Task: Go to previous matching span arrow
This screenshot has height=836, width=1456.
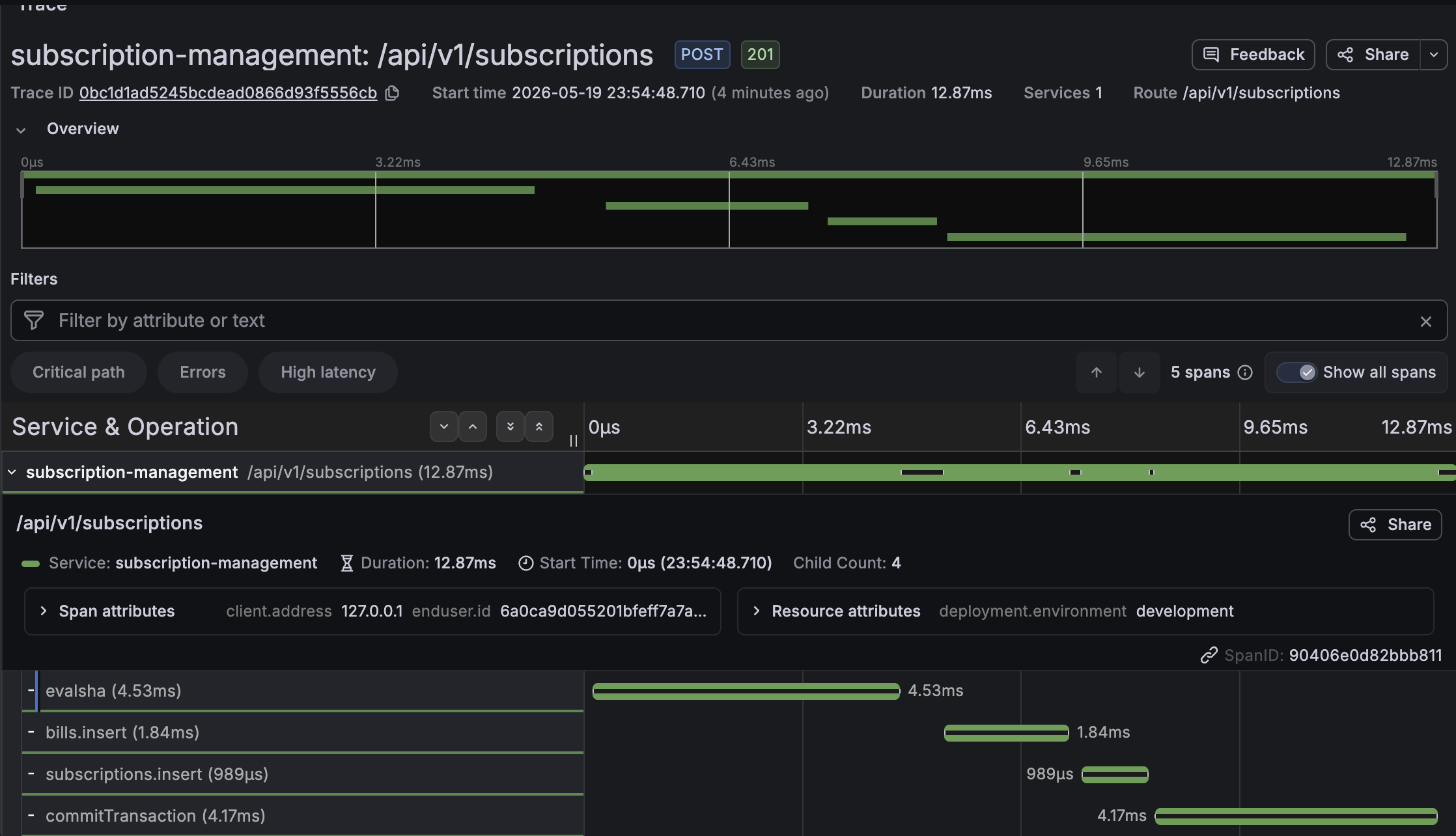Action: coord(1097,372)
